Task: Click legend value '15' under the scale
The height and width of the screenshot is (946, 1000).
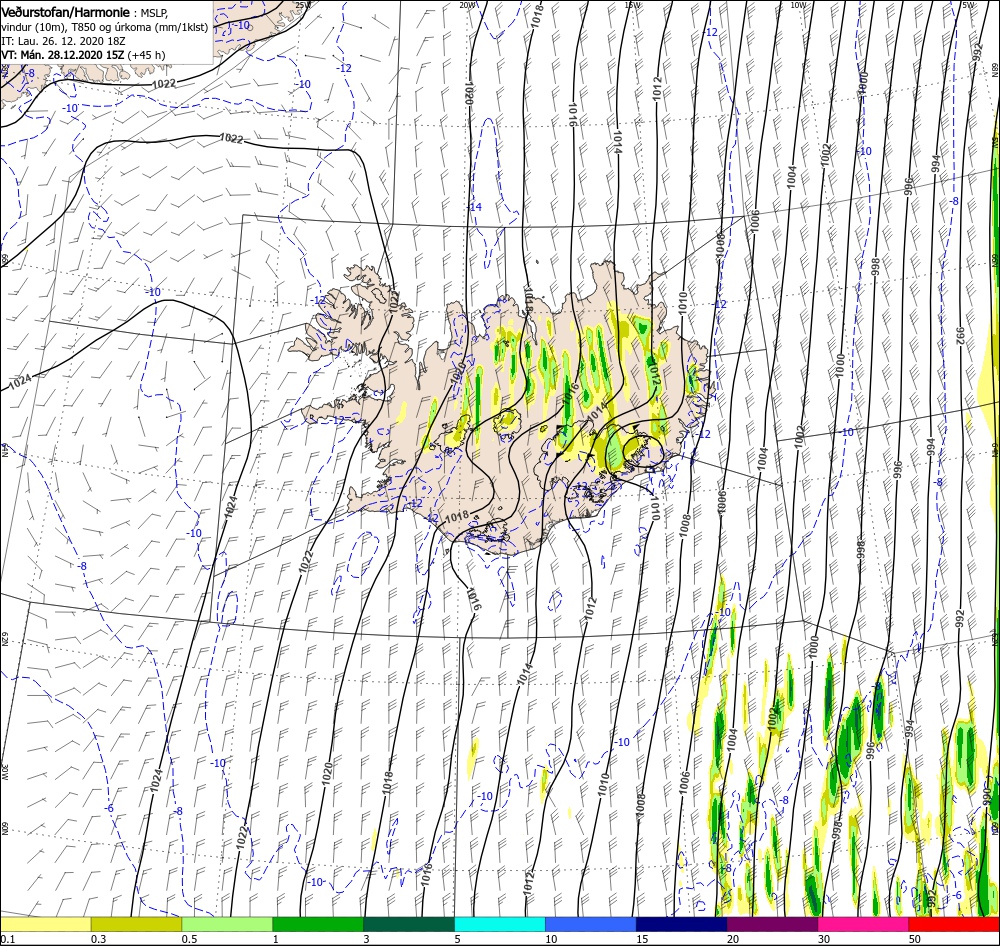Action: [x=642, y=939]
